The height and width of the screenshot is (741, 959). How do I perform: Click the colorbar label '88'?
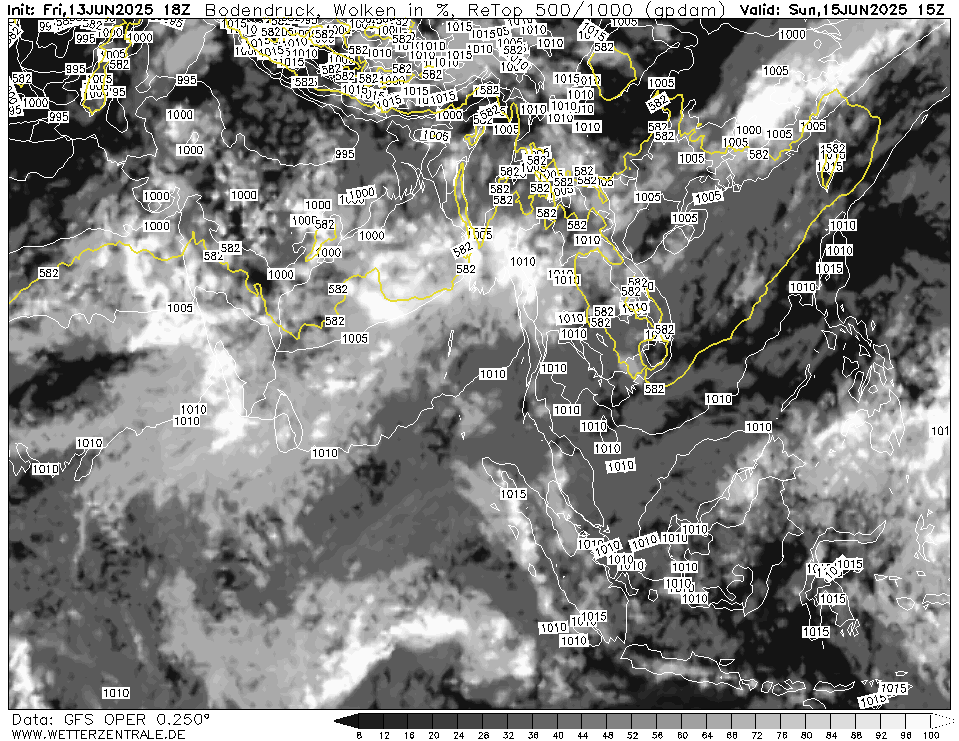pos(856,735)
